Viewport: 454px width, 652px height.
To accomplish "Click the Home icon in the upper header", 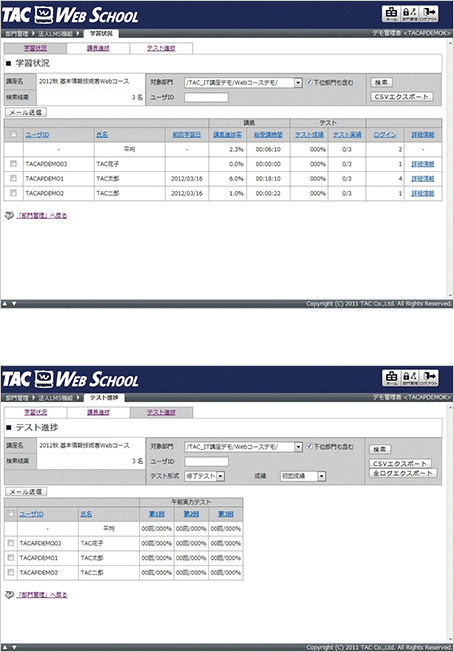I will tap(391, 13).
